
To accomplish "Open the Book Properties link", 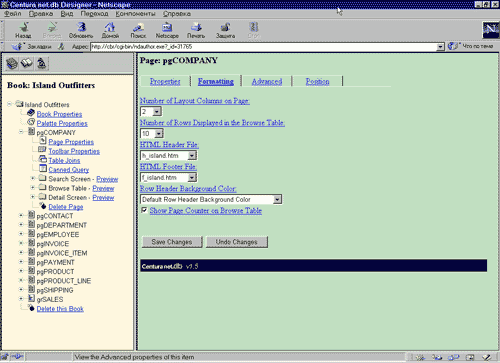I will (59, 114).
